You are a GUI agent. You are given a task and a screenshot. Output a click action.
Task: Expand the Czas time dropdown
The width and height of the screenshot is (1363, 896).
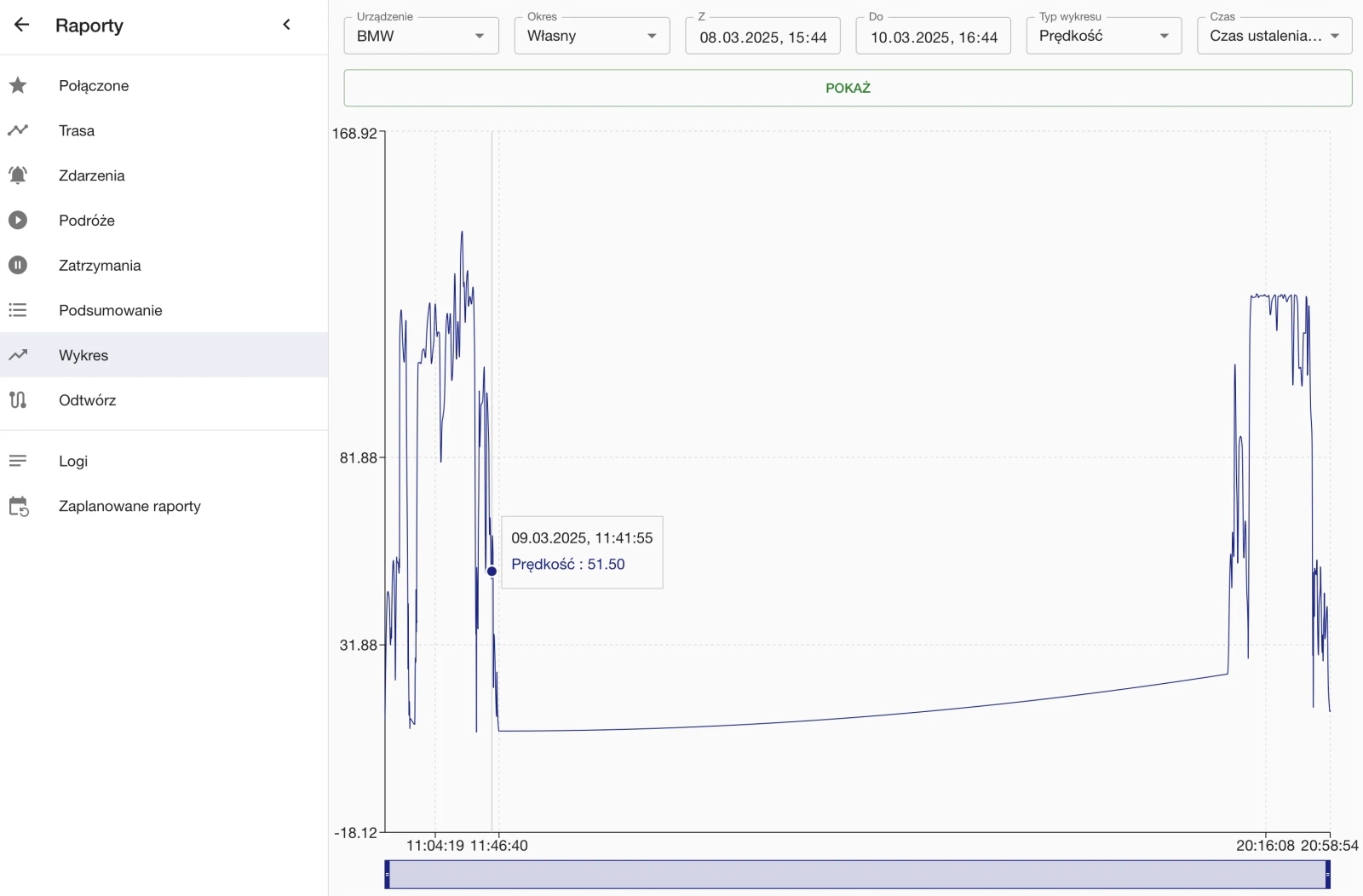click(x=1274, y=36)
